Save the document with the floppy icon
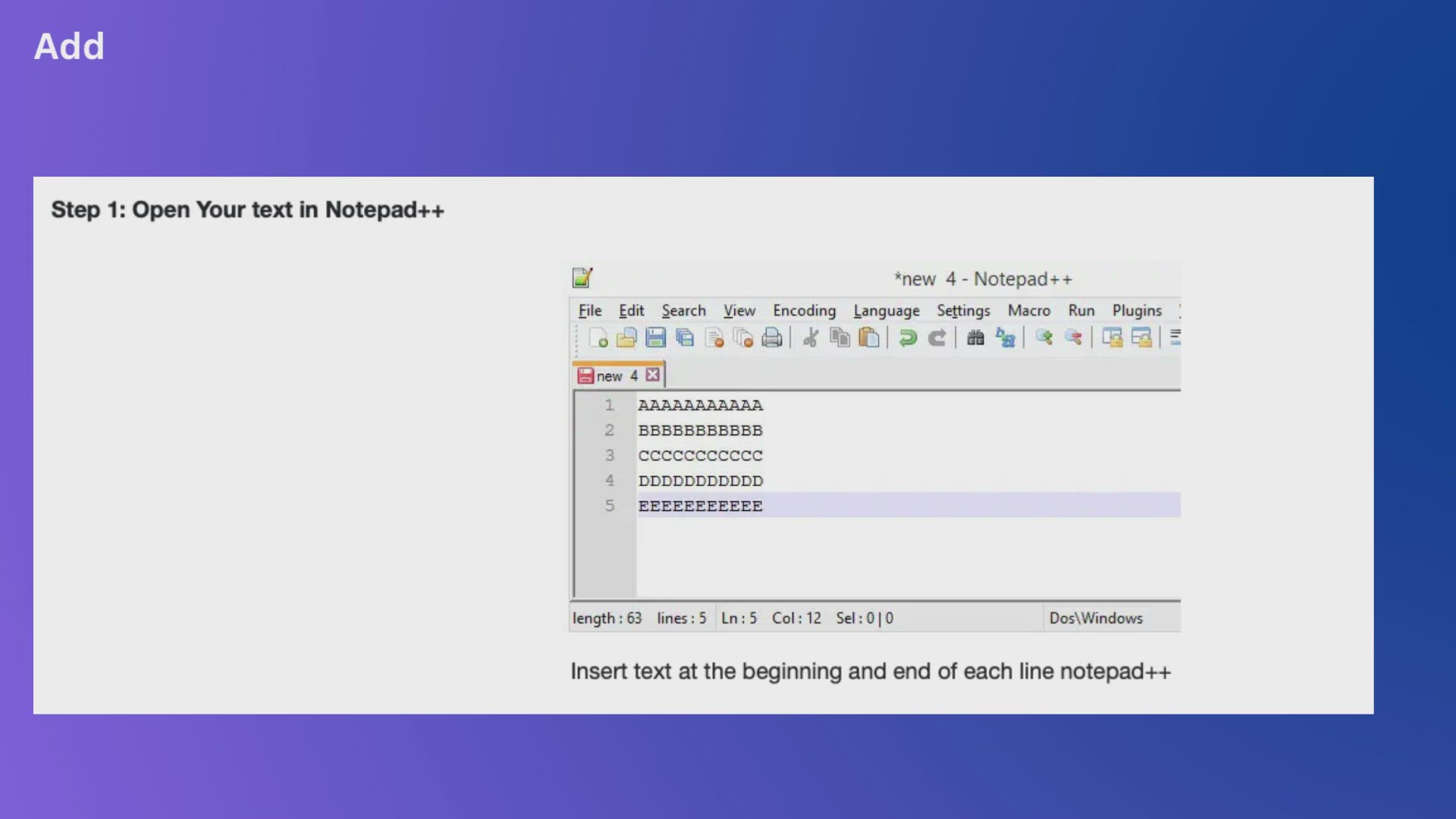This screenshot has width=1456, height=819. point(655,338)
